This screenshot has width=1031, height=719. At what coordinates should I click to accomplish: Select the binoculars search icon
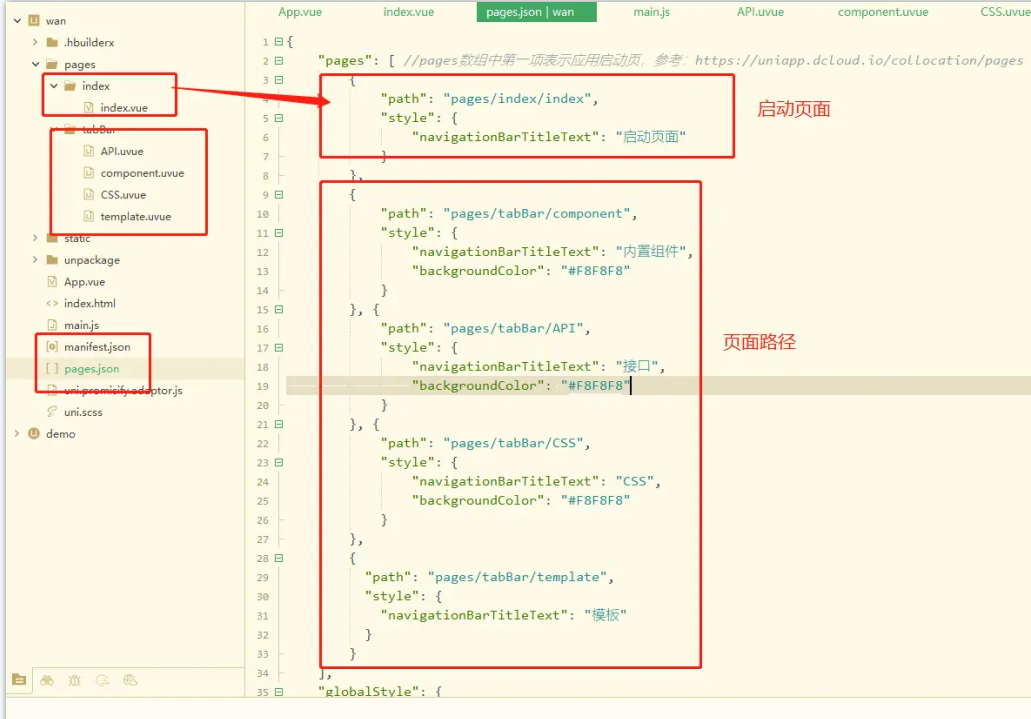47,680
